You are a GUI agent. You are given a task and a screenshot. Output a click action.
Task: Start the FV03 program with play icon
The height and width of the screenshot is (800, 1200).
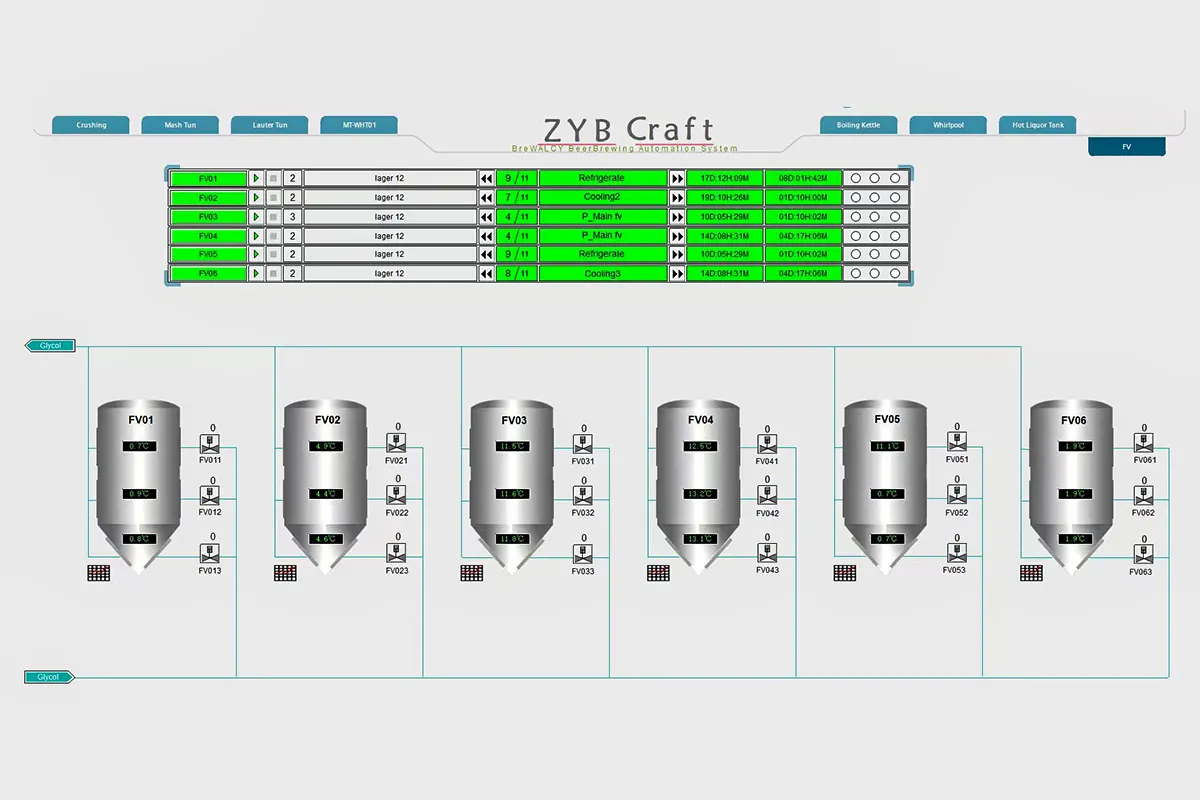tap(256, 216)
